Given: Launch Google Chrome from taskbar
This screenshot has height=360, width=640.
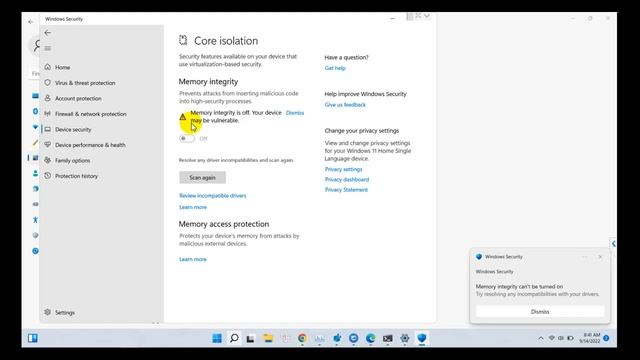Looking at the screenshot, I should pos(302,338).
